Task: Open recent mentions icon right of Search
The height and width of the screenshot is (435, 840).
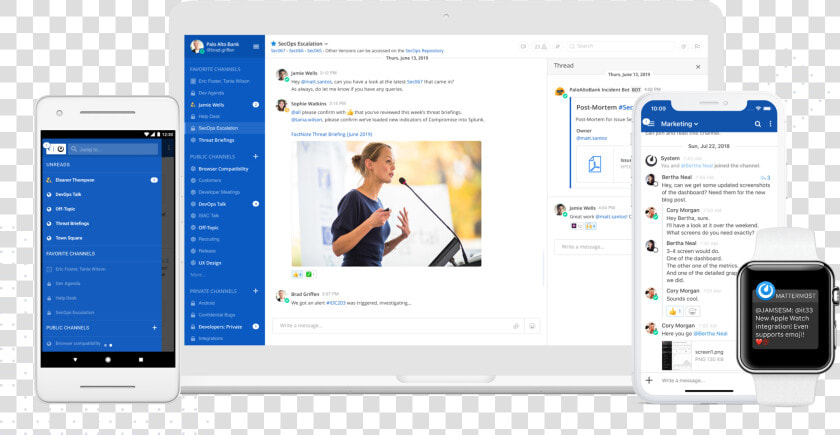Action: 684,47
